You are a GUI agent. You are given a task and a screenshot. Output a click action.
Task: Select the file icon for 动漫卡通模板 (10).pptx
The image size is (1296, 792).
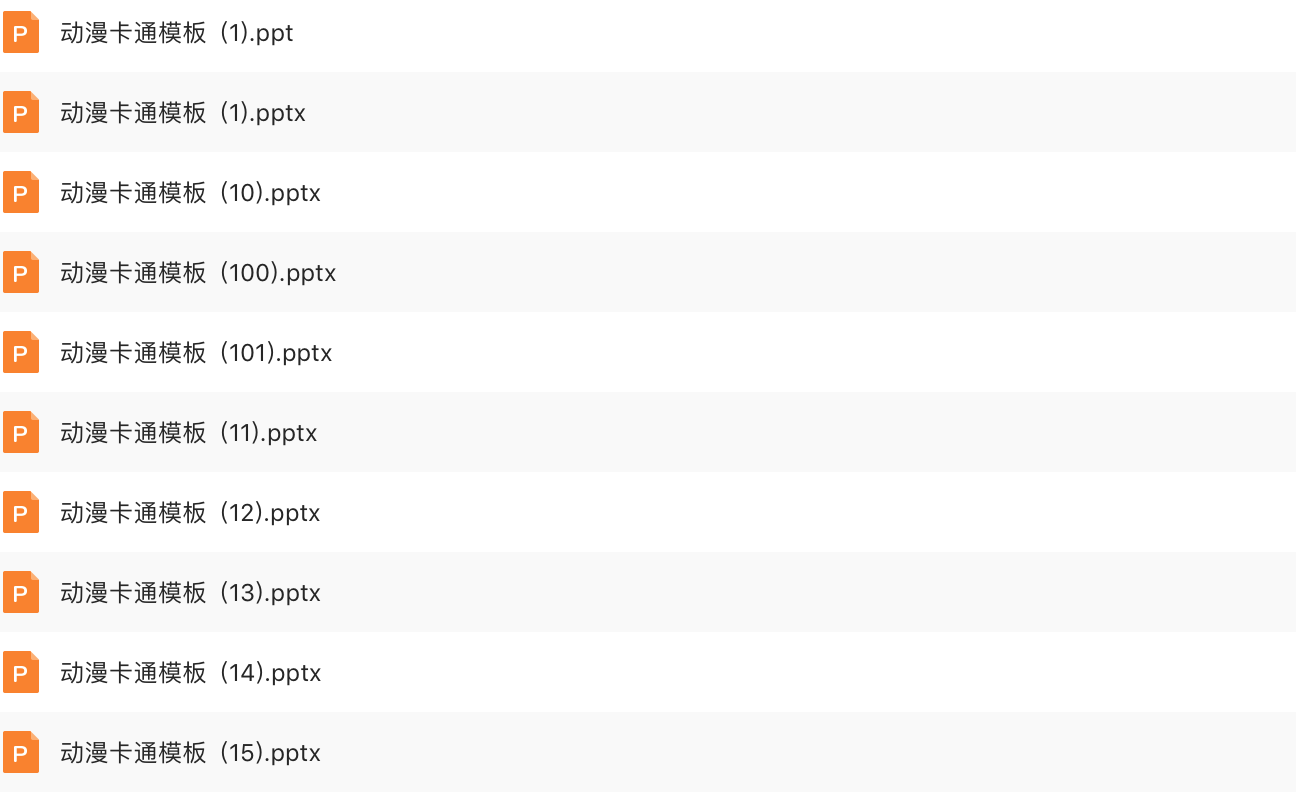pyautogui.click(x=21, y=192)
